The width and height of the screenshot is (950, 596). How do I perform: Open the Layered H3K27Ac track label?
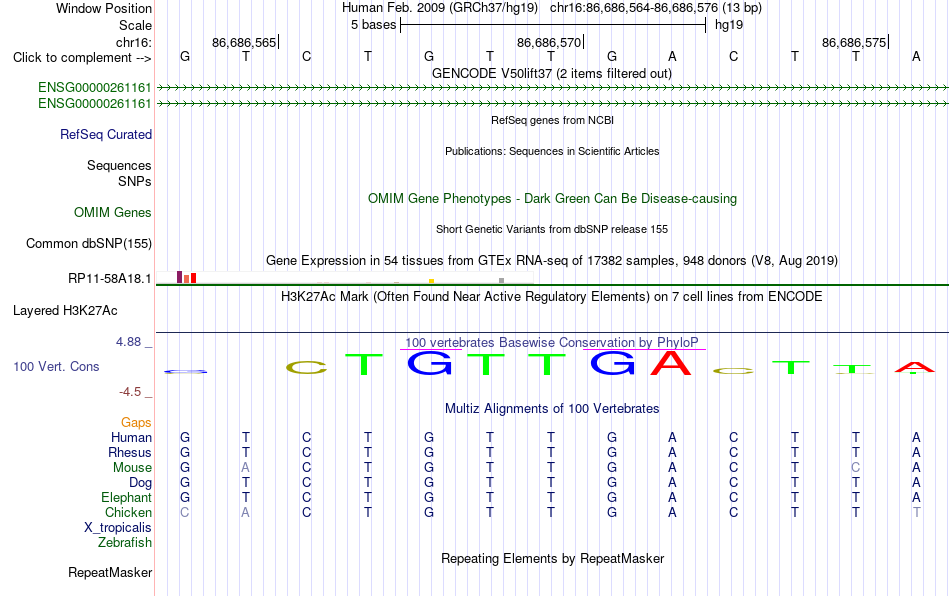tap(65, 311)
